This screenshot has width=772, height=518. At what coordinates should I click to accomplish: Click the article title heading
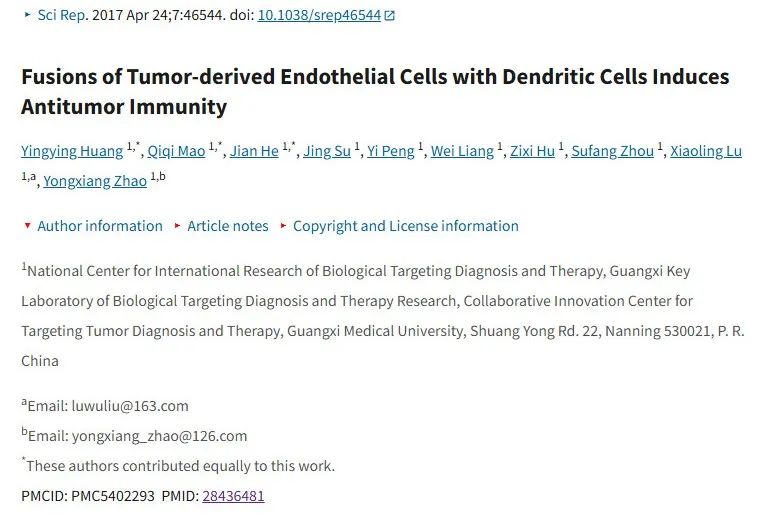375,92
